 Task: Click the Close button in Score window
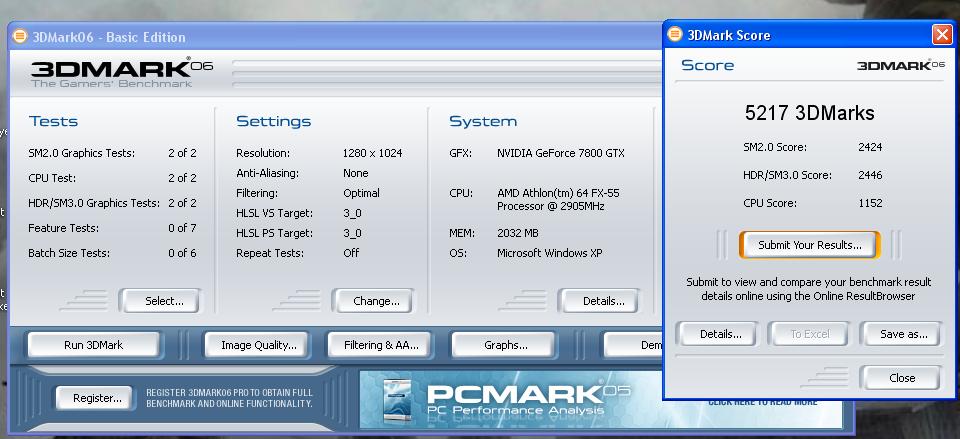[x=901, y=378]
